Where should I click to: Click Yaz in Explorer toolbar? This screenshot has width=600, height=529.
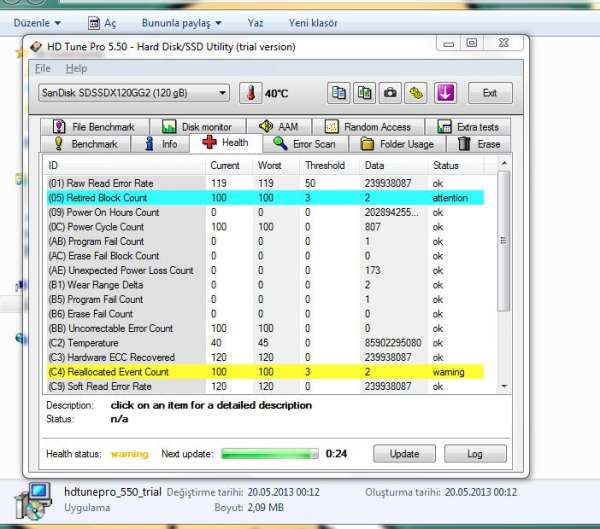pyautogui.click(x=255, y=23)
